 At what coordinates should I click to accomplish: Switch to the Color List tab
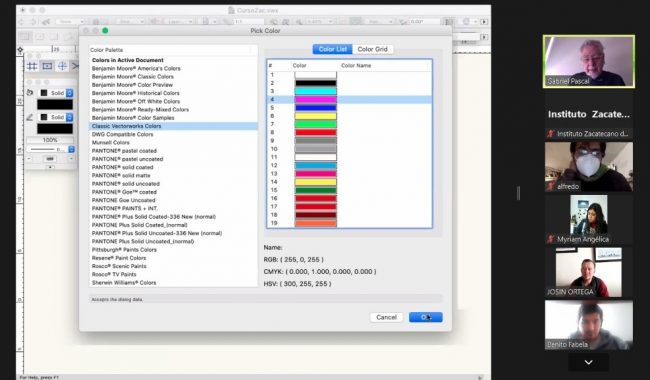pos(332,49)
